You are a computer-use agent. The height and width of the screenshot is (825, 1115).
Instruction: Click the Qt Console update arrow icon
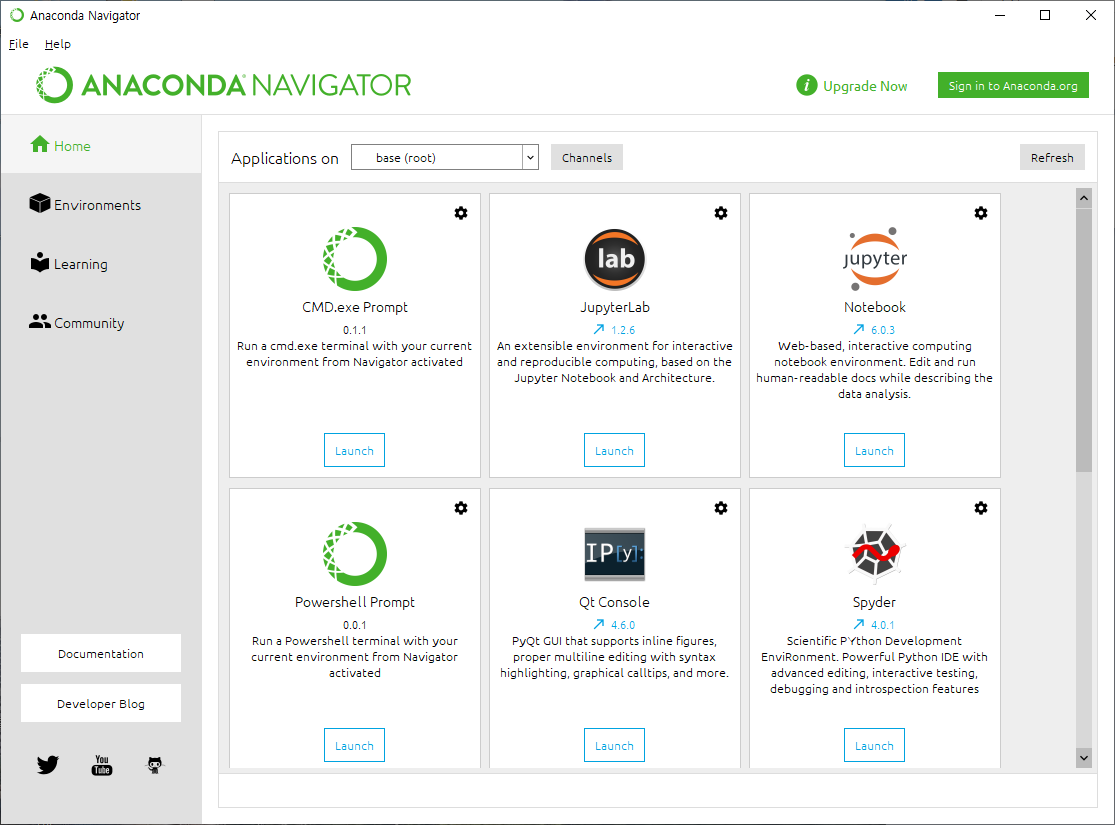tap(599, 624)
